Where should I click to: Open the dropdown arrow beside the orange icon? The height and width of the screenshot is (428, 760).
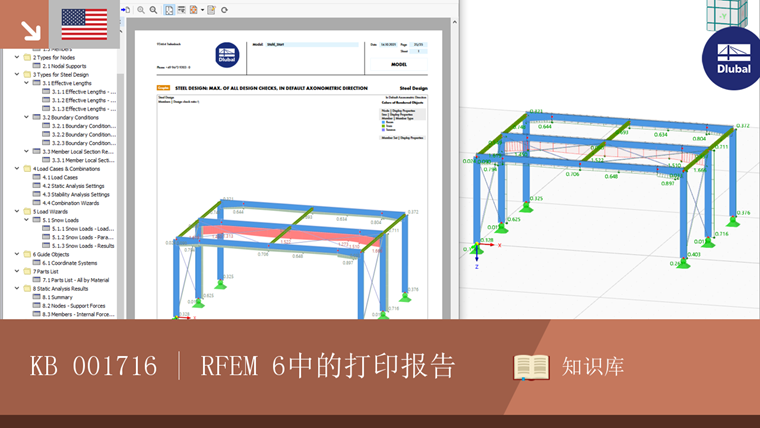[202, 10]
